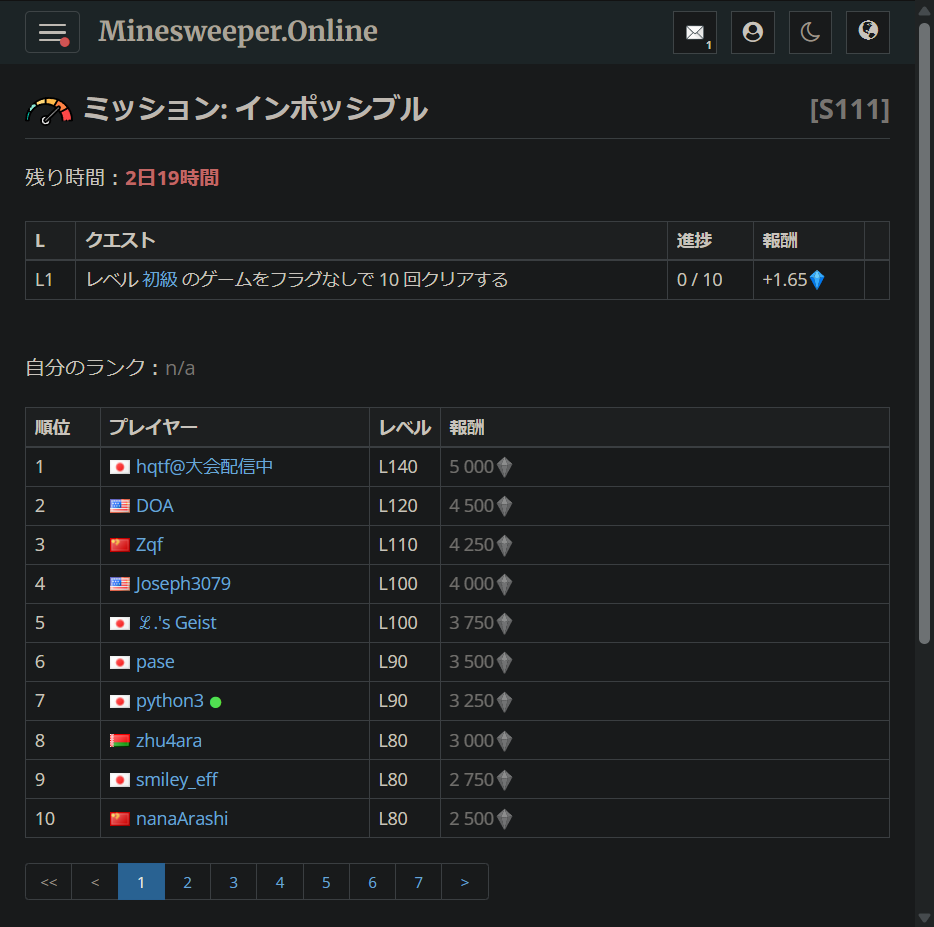
Task: Select pagination page 4
Action: pyautogui.click(x=280, y=882)
